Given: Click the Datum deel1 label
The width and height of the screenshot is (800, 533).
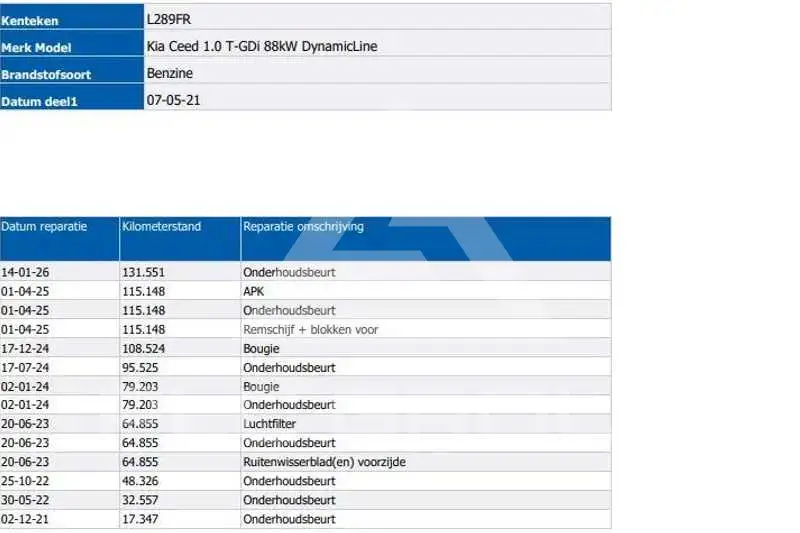Looking at the screenshot, I should (39, 102).
